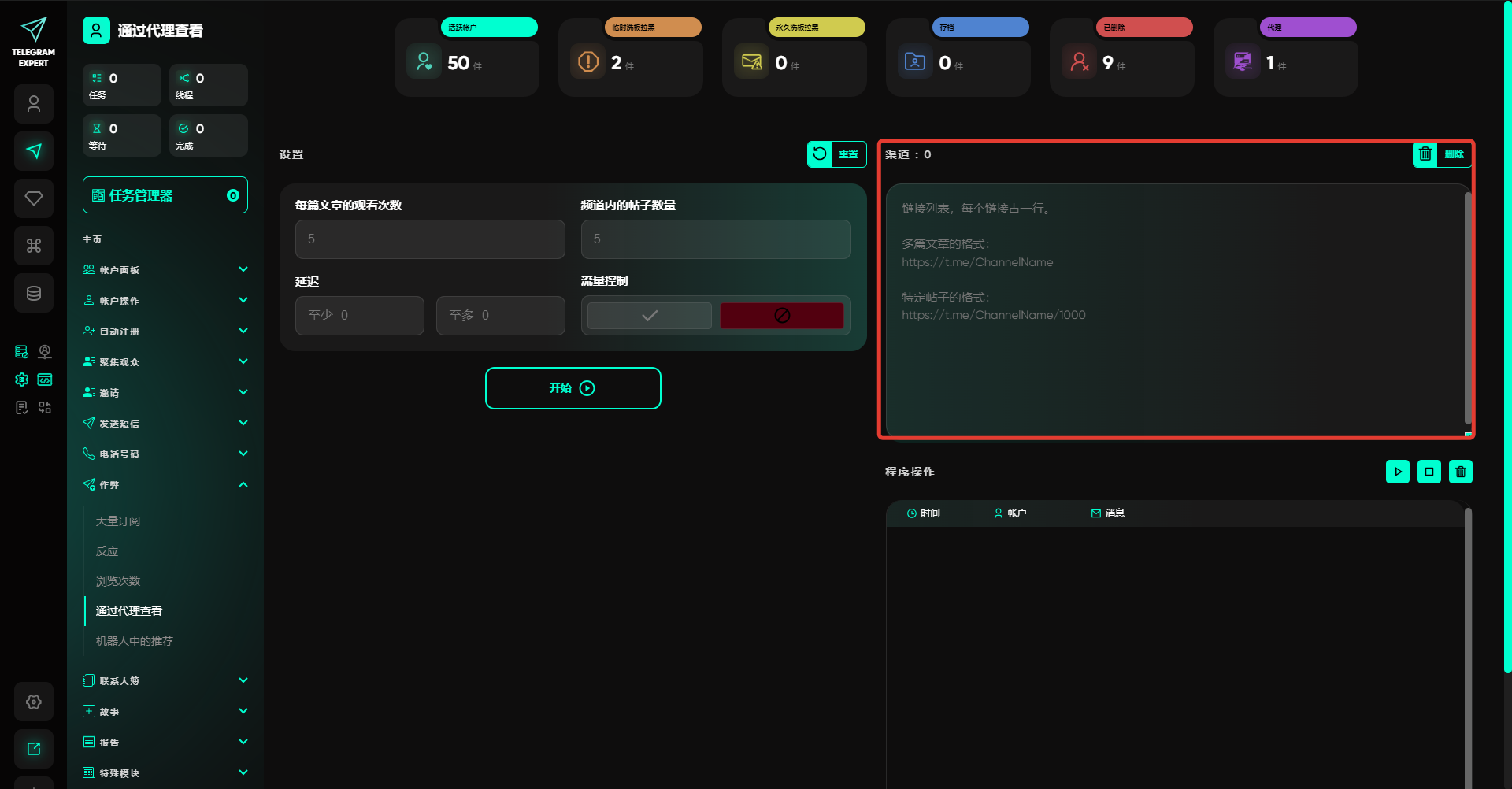The height and width of the screenshot is (789, 1512).
Task: Select 浏览次数 submenu item
Action: pyautogui.click(x=118, y=581)
